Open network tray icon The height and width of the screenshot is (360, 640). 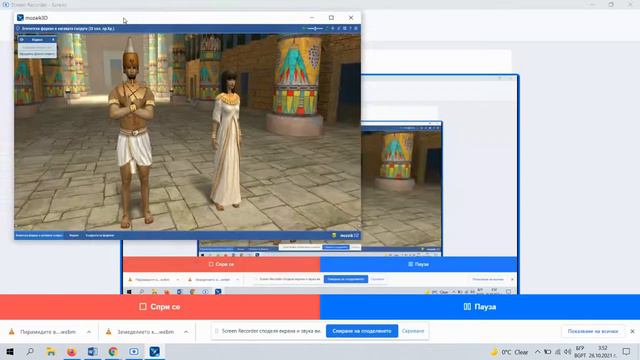tap(558, 352)
